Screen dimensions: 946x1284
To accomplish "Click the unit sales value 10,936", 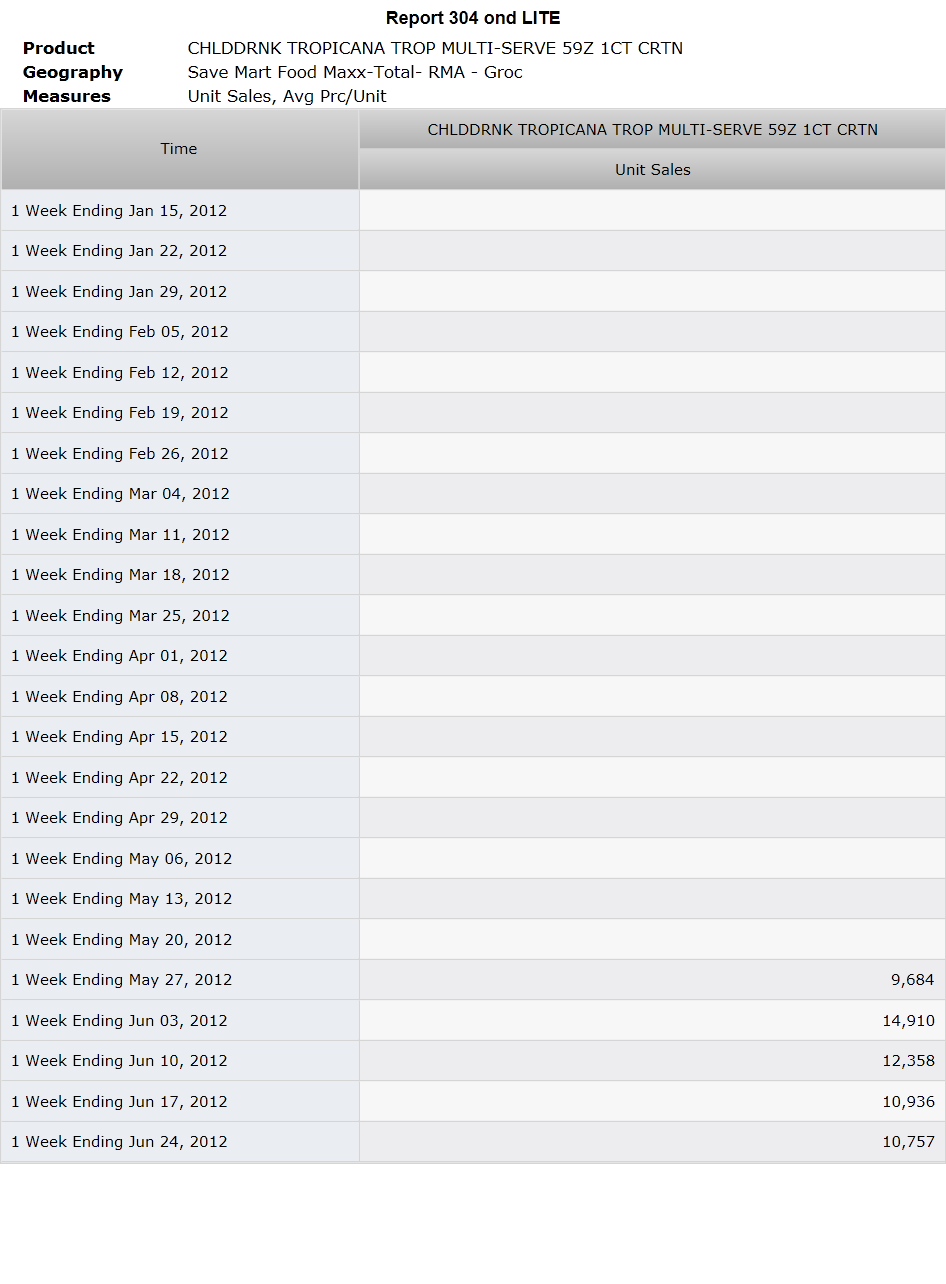I will (x=908, y=1102).
